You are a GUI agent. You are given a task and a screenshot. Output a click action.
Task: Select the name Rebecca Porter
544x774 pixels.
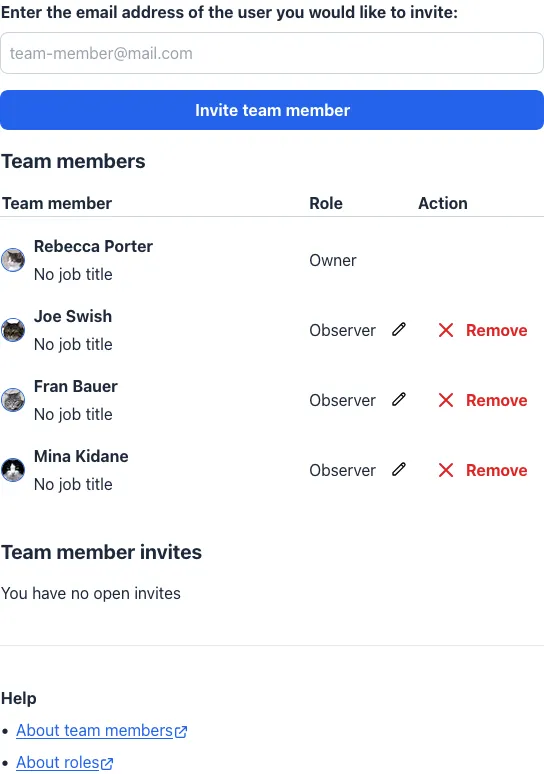(93, 246)
